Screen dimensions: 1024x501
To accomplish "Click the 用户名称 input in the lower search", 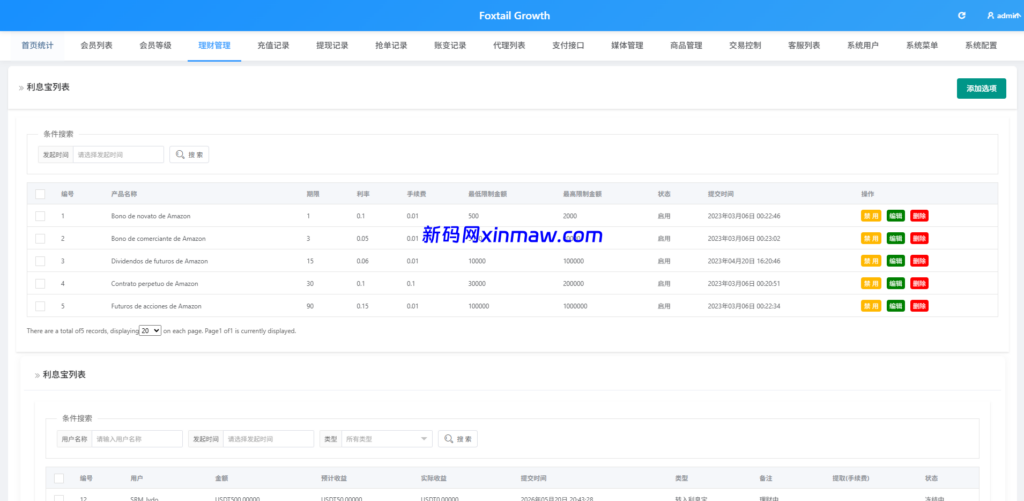I will (x=137, y=439).
